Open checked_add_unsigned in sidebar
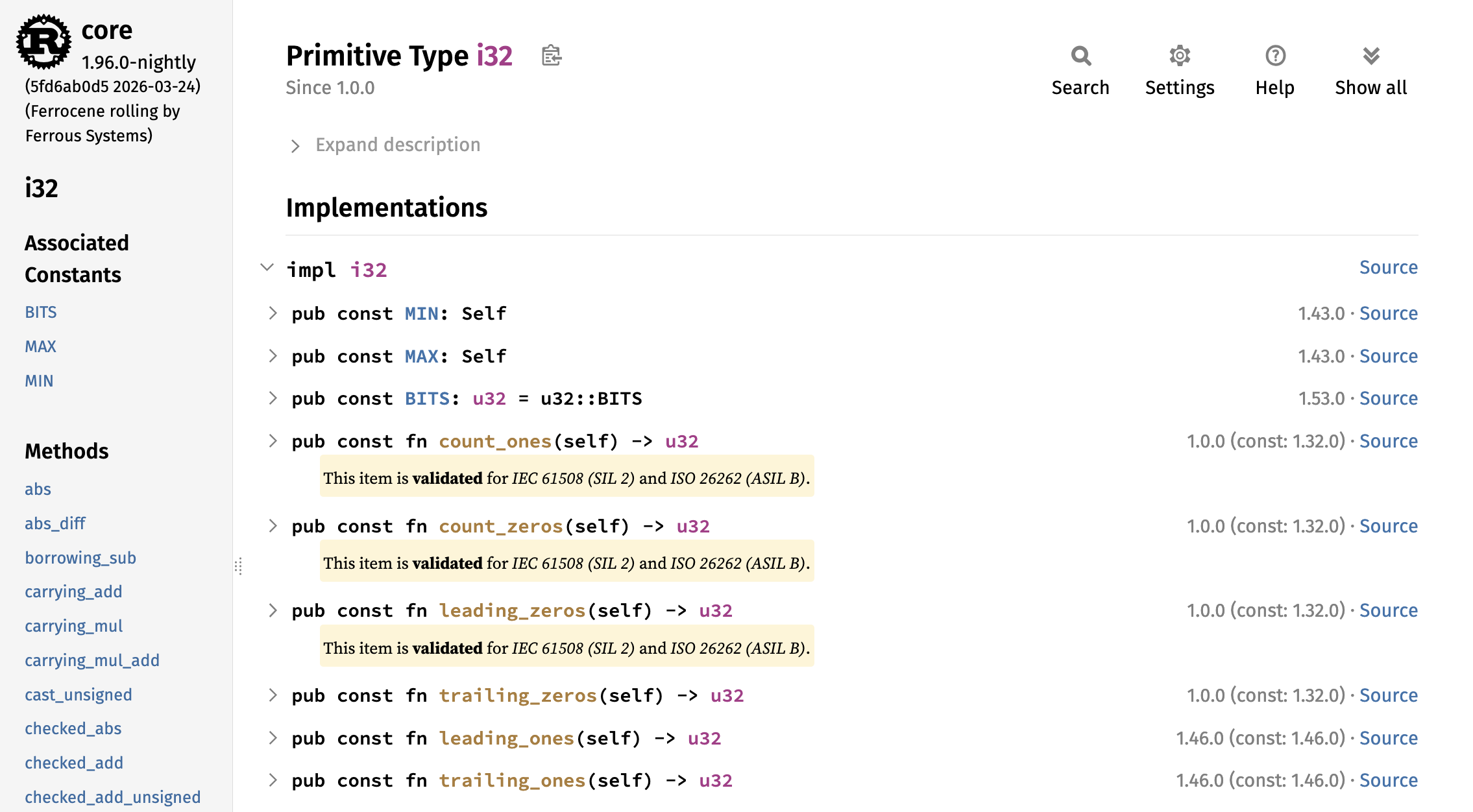This screenshot has width=1473, height=812. click(112, 797)
